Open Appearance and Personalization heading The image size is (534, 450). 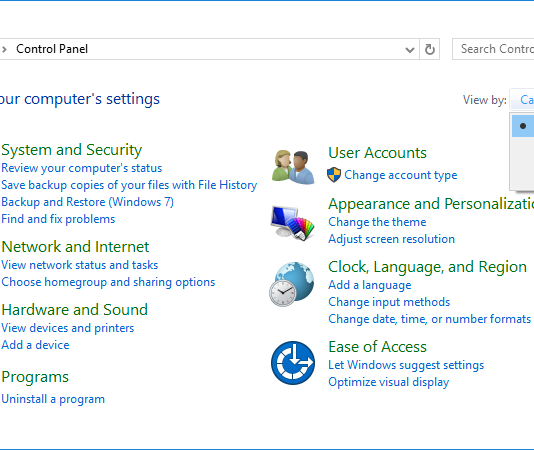pyautogui.click(x=431, y=204)
